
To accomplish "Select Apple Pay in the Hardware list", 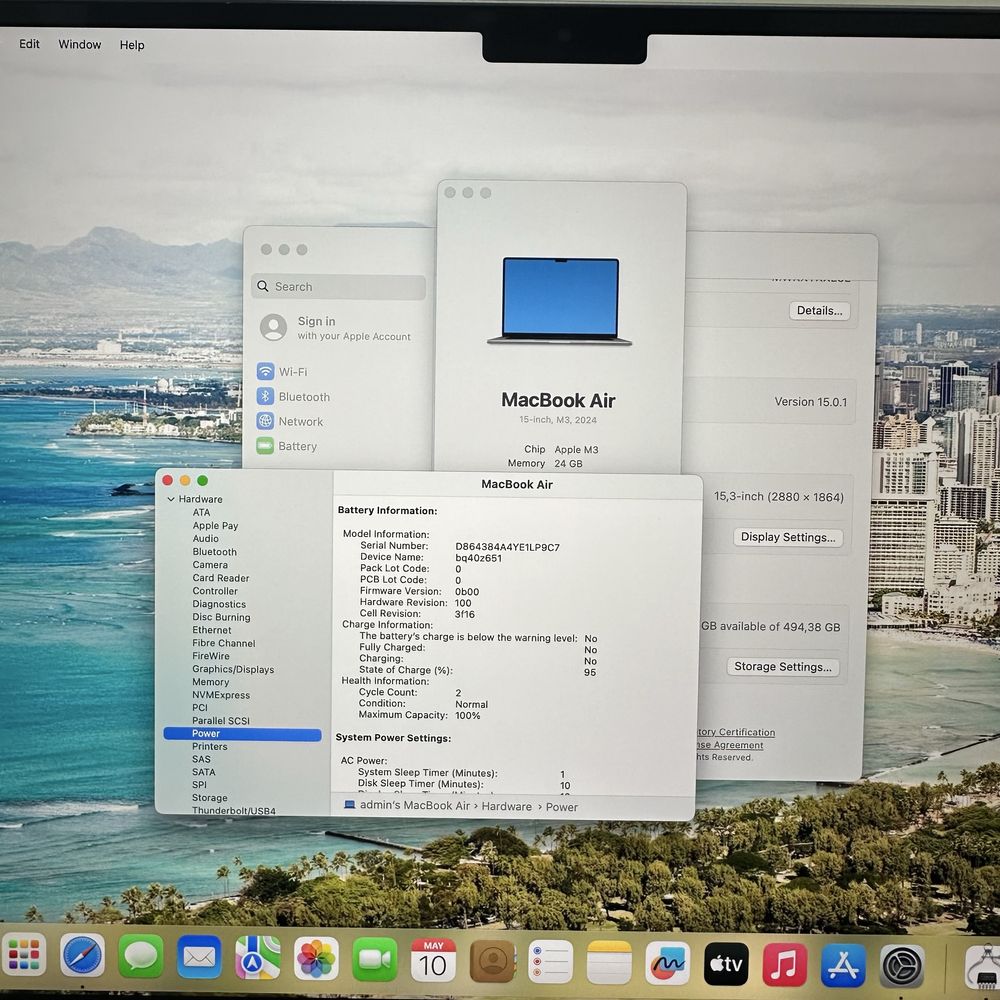I will point(215,526).
